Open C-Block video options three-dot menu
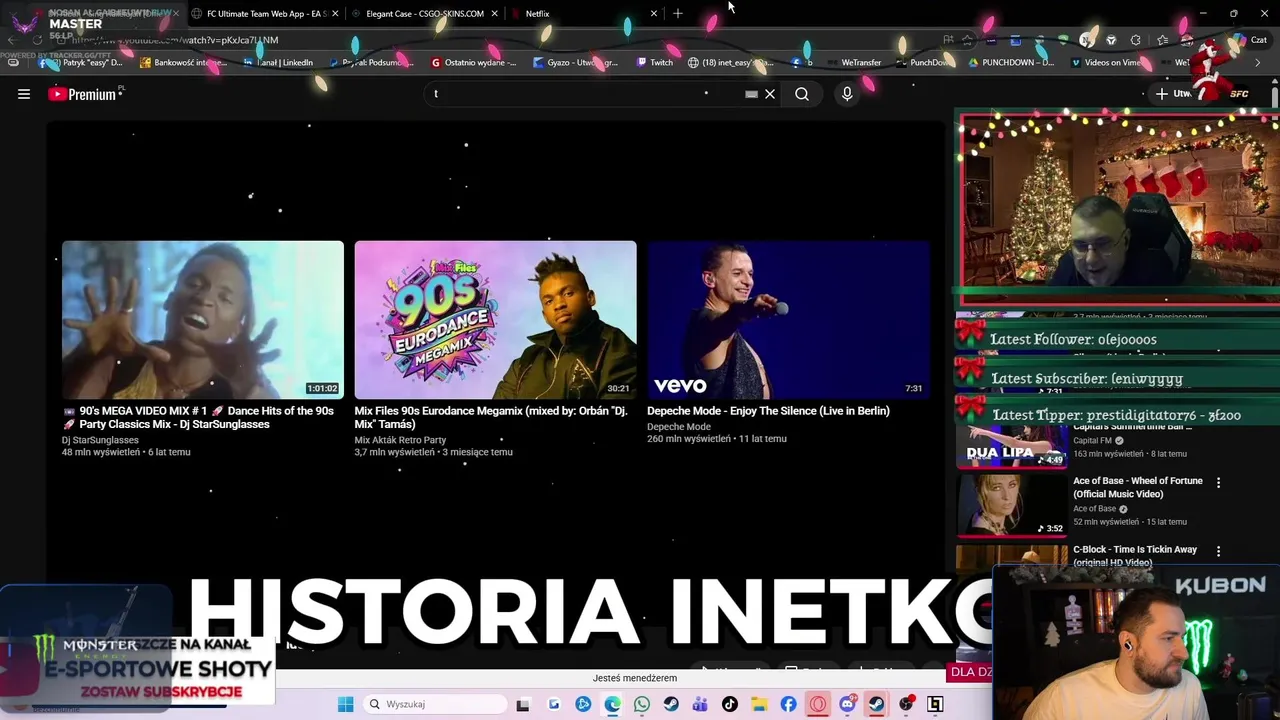This screenshot has width=1280, height=720. point(1218,551)
